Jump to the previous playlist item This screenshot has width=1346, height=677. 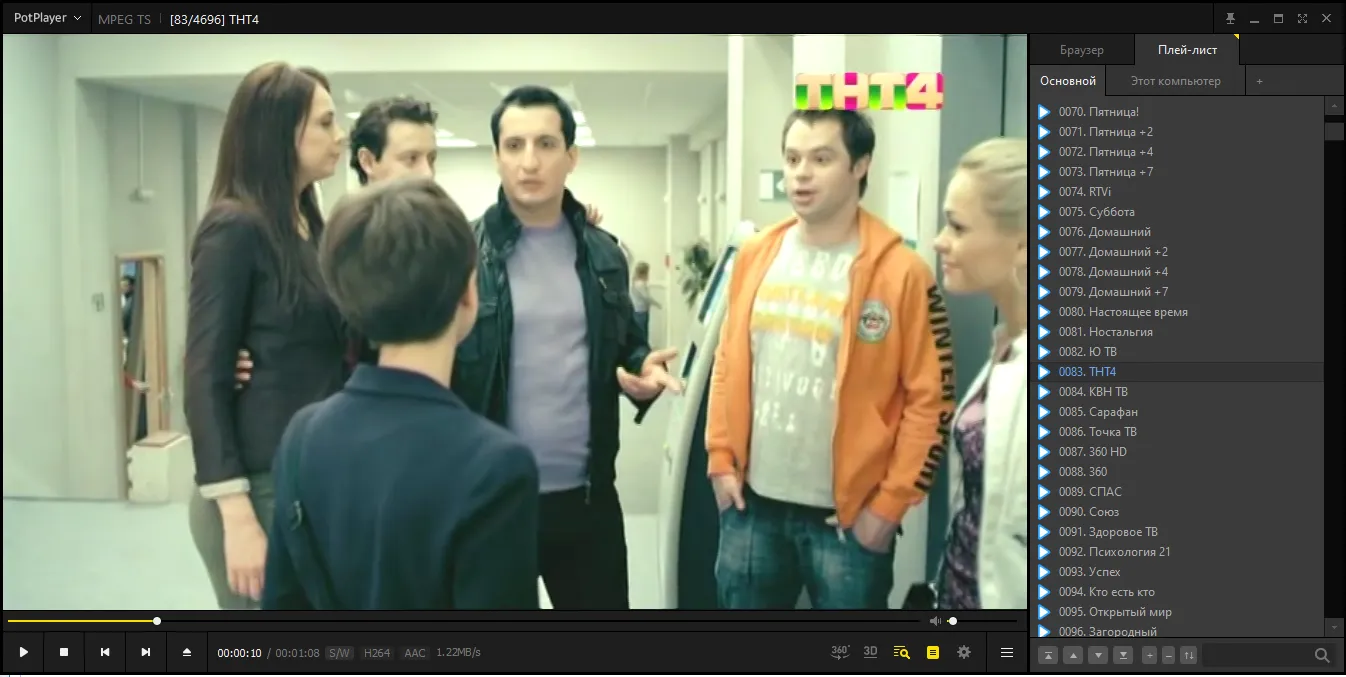pyautogui.click(x=105, y=652)
